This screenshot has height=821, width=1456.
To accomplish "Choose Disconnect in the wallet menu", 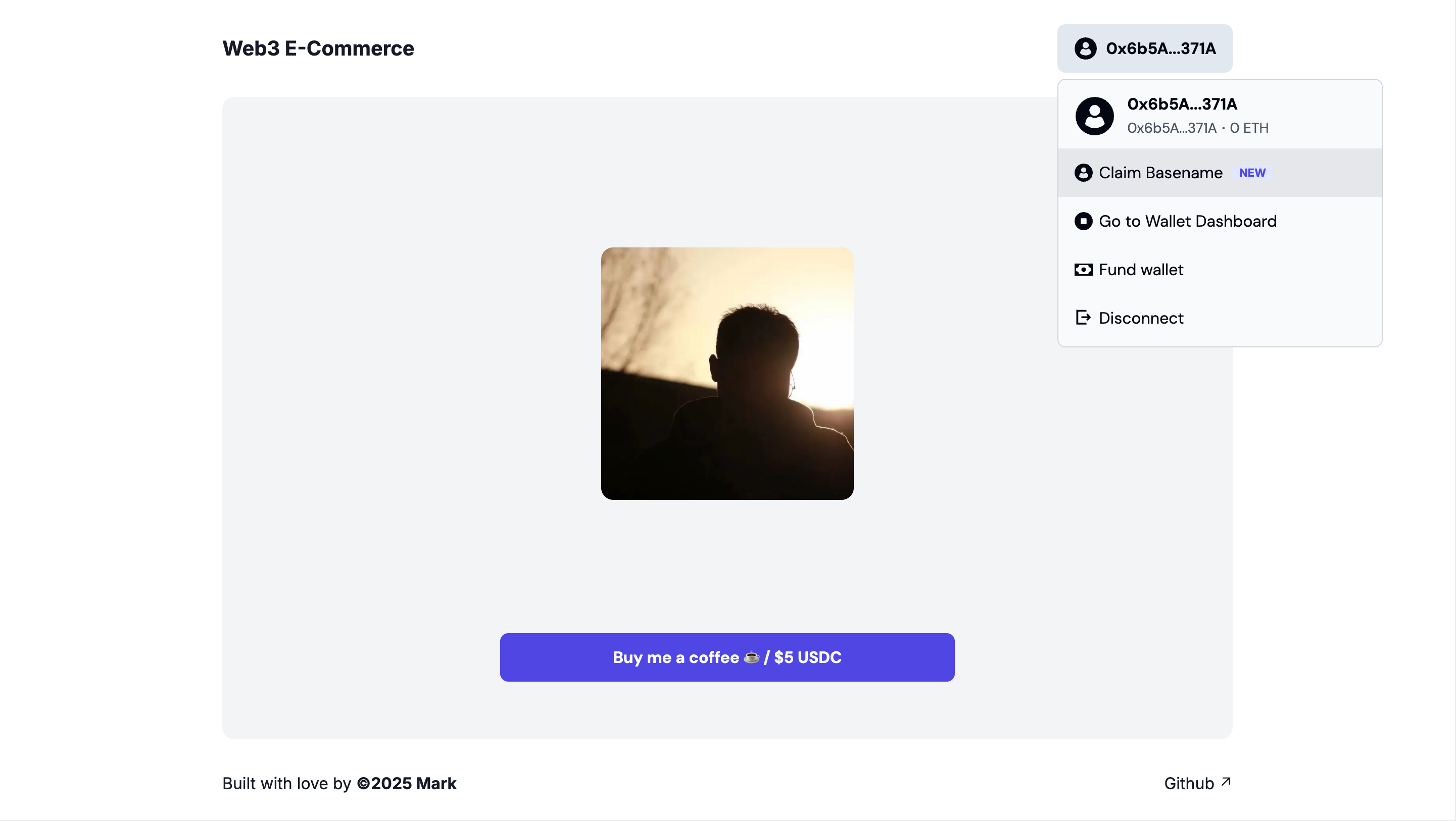I will tap(1141, 318).
